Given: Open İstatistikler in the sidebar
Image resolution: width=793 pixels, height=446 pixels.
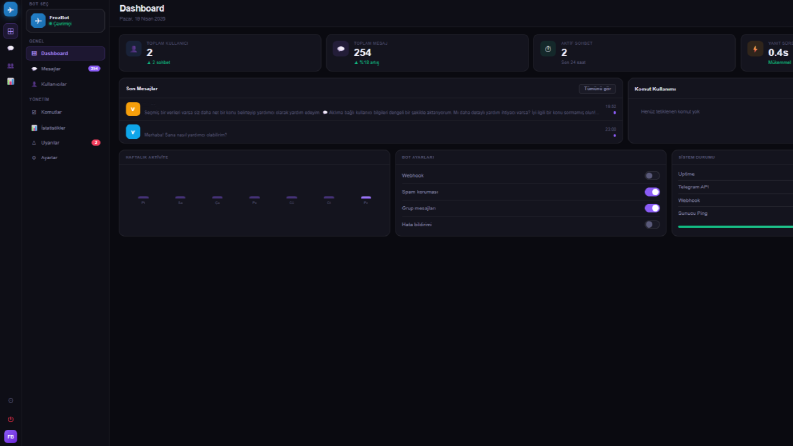Looking at the screenshot, I should [65, 128].
